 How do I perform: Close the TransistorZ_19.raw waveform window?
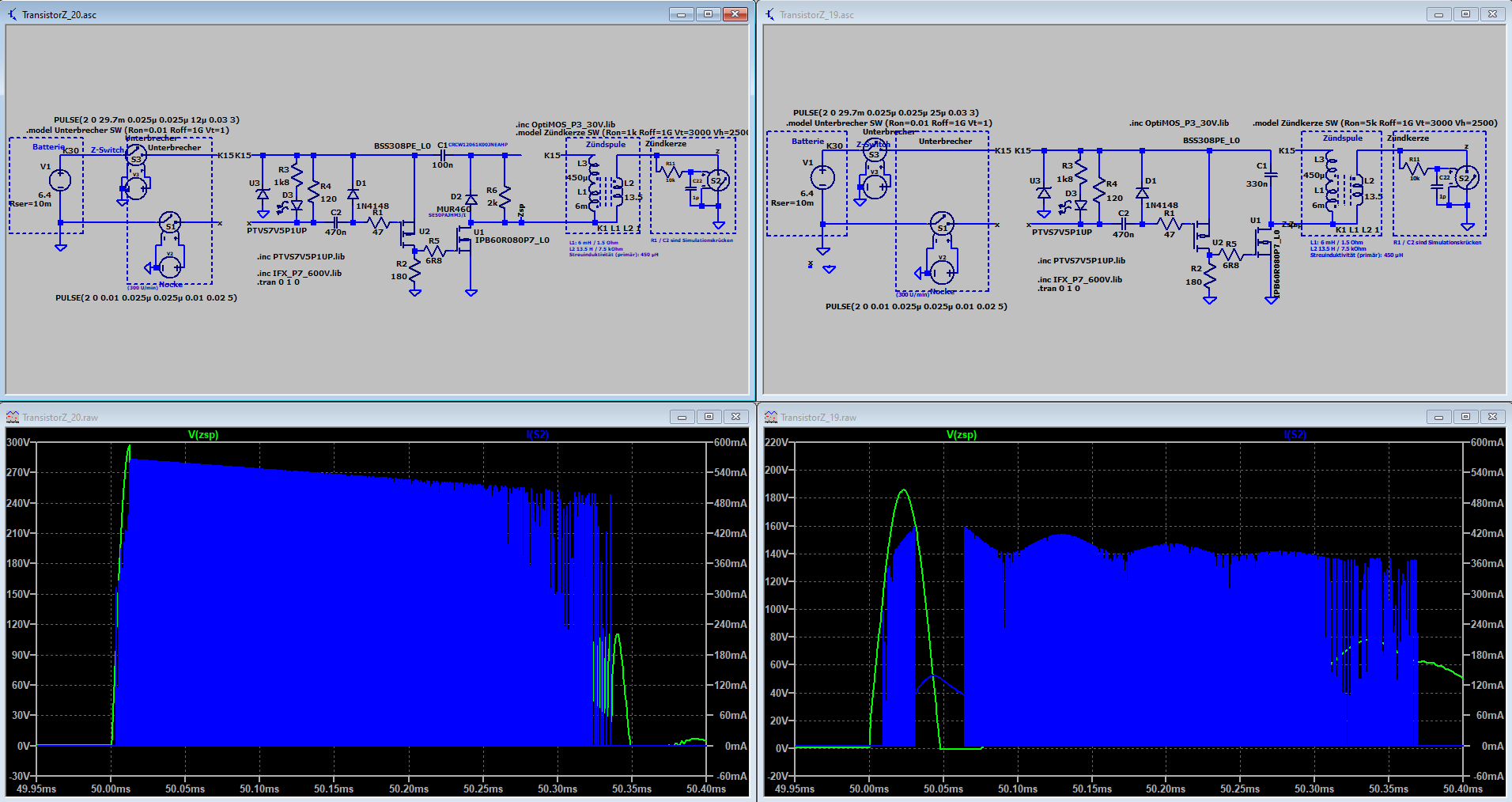(x=1492, y=417)
